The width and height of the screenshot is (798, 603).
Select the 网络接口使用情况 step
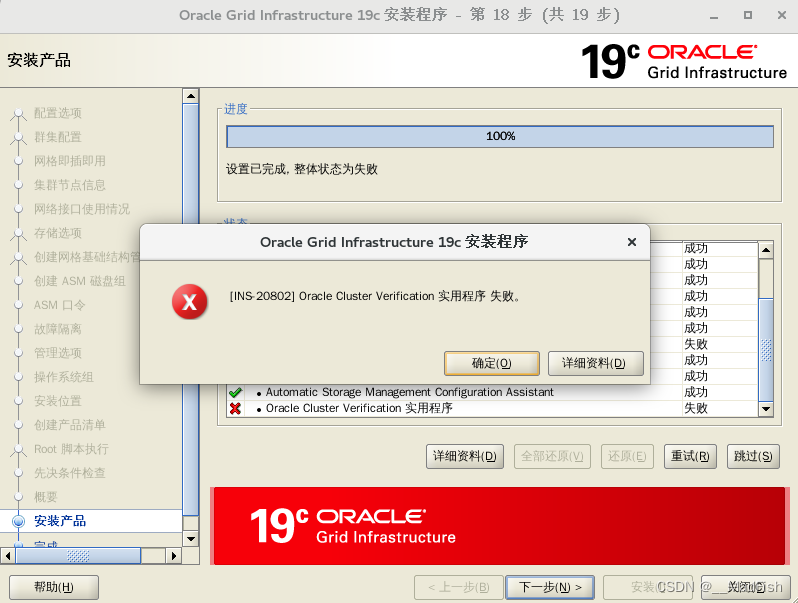tap(81, 209)
